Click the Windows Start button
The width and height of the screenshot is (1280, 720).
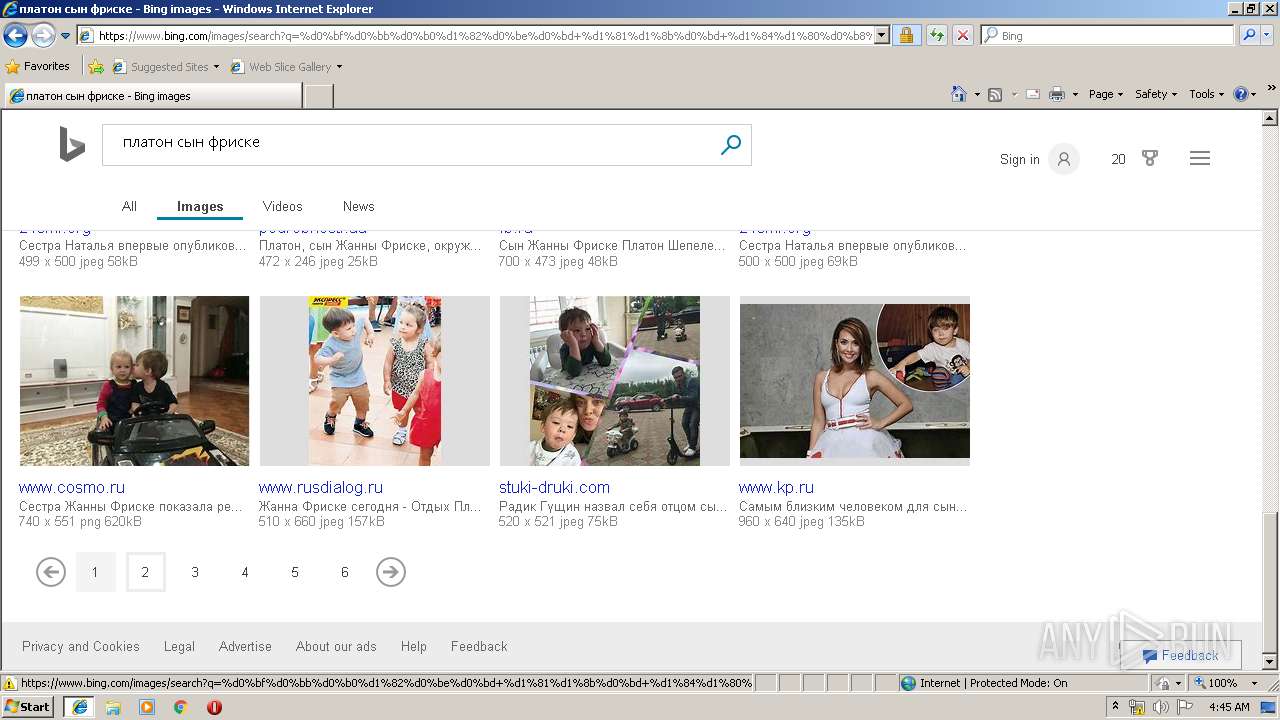coord(28,706)
